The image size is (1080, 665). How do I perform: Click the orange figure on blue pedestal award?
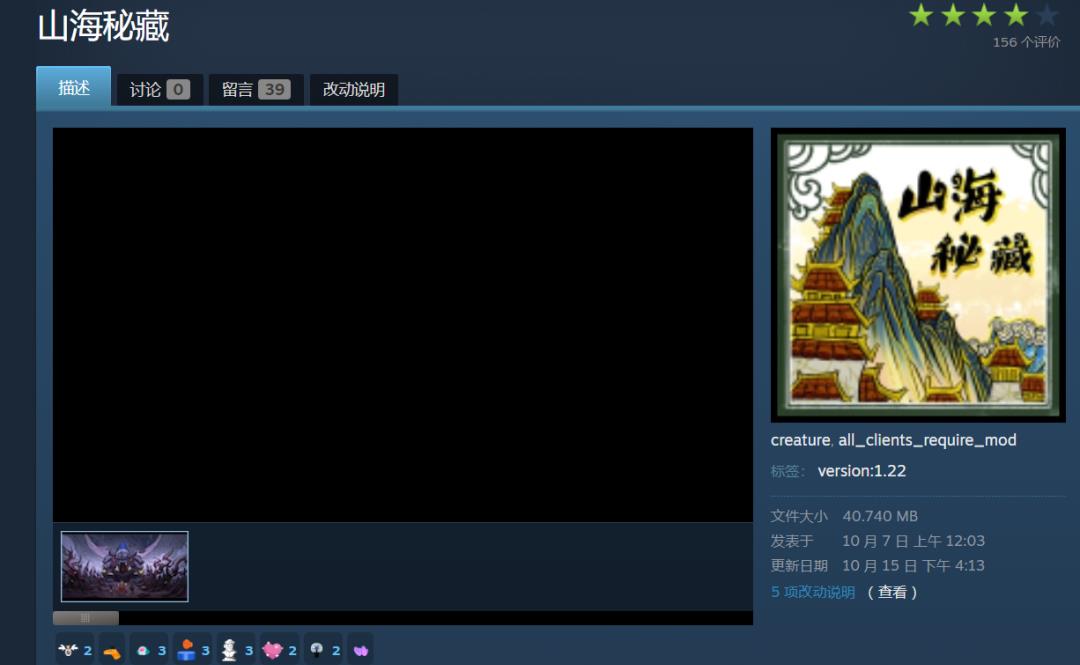186,650
